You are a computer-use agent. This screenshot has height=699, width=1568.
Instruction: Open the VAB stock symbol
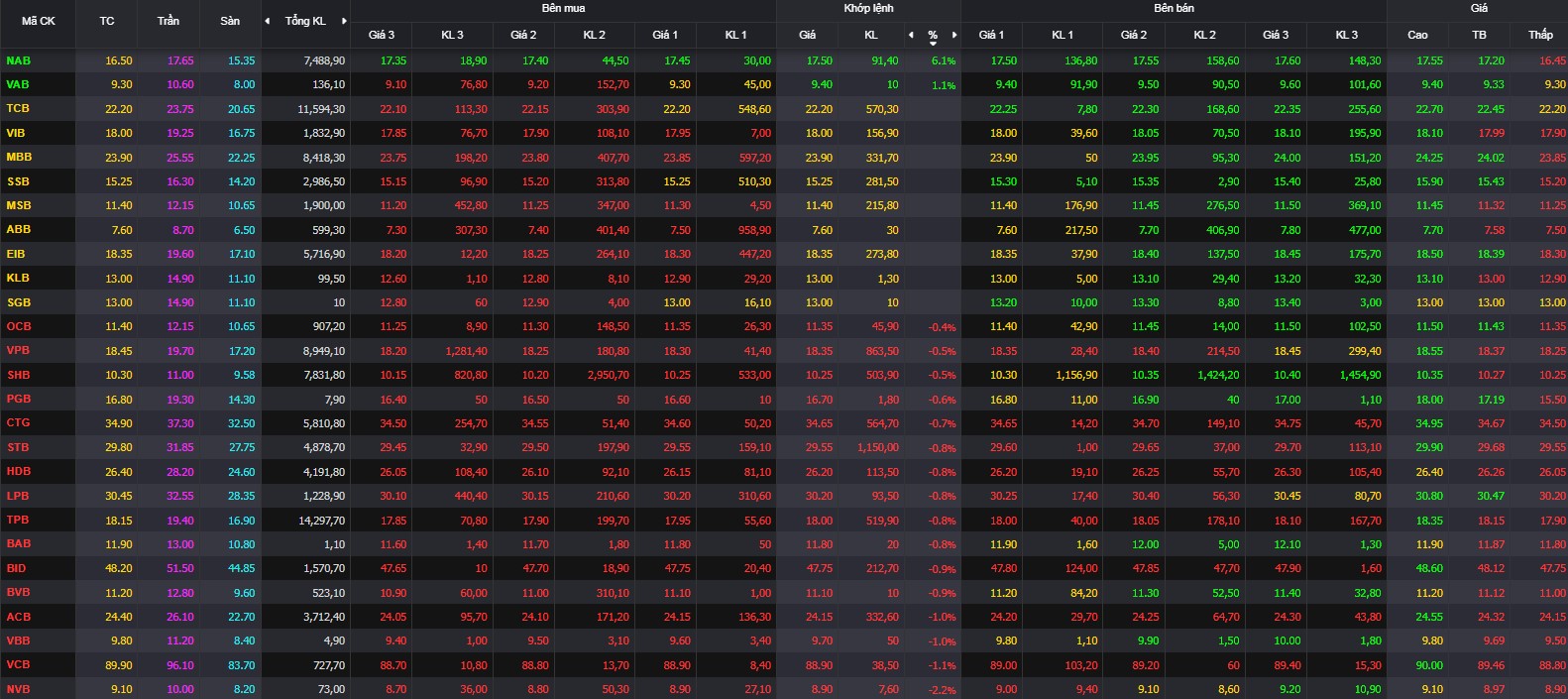click(18, 84)
